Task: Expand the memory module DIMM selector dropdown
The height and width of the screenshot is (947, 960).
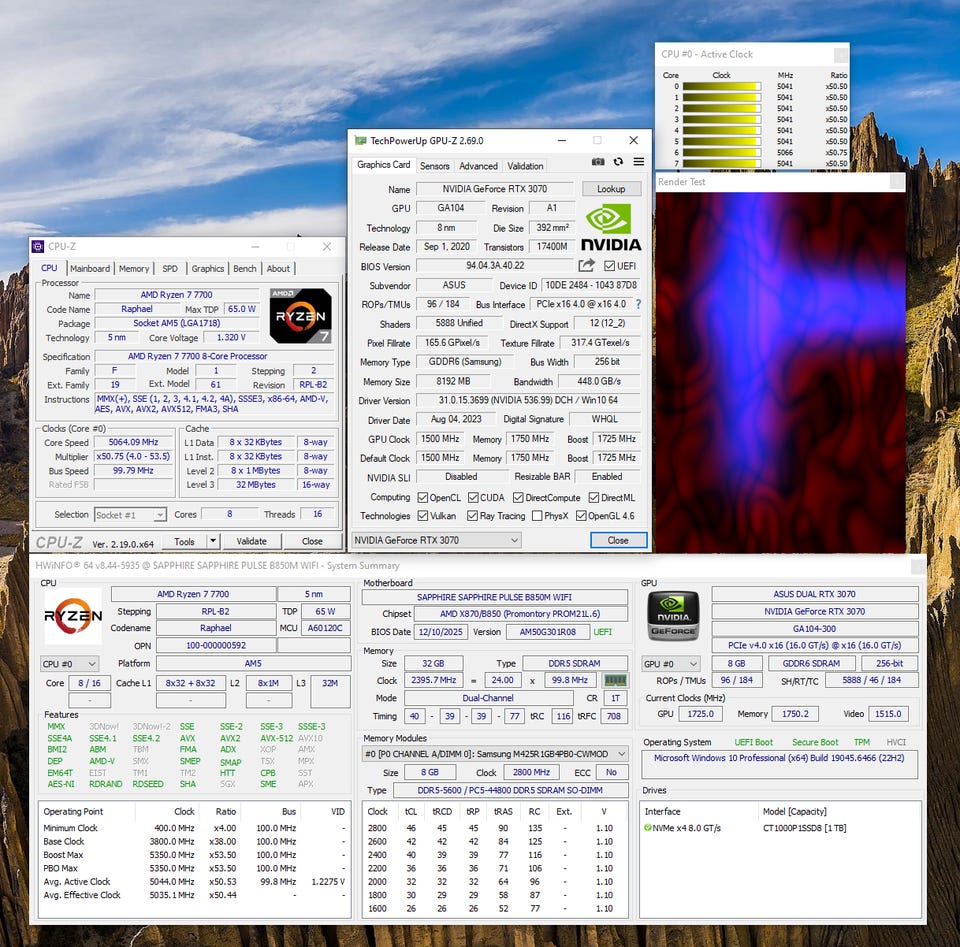Action: (x=495, y=754)
